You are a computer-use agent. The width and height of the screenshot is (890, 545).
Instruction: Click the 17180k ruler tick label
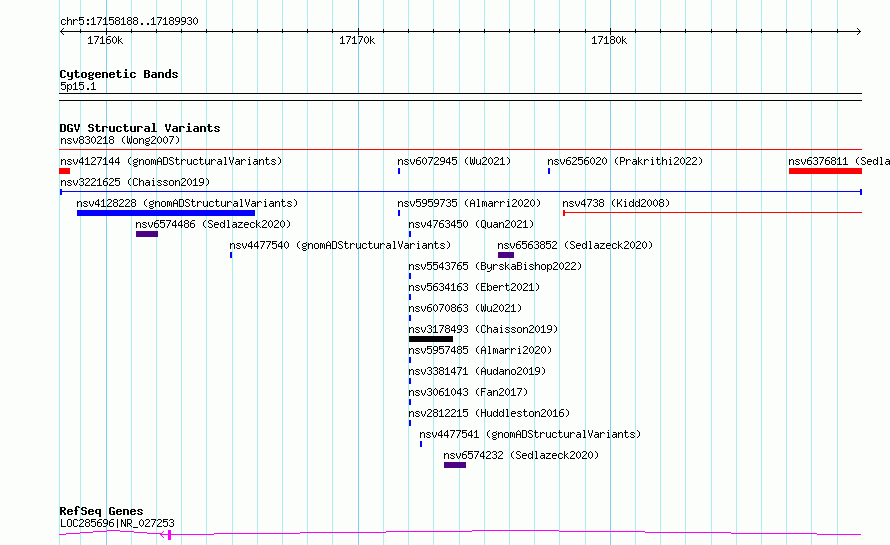click(609, 40)
